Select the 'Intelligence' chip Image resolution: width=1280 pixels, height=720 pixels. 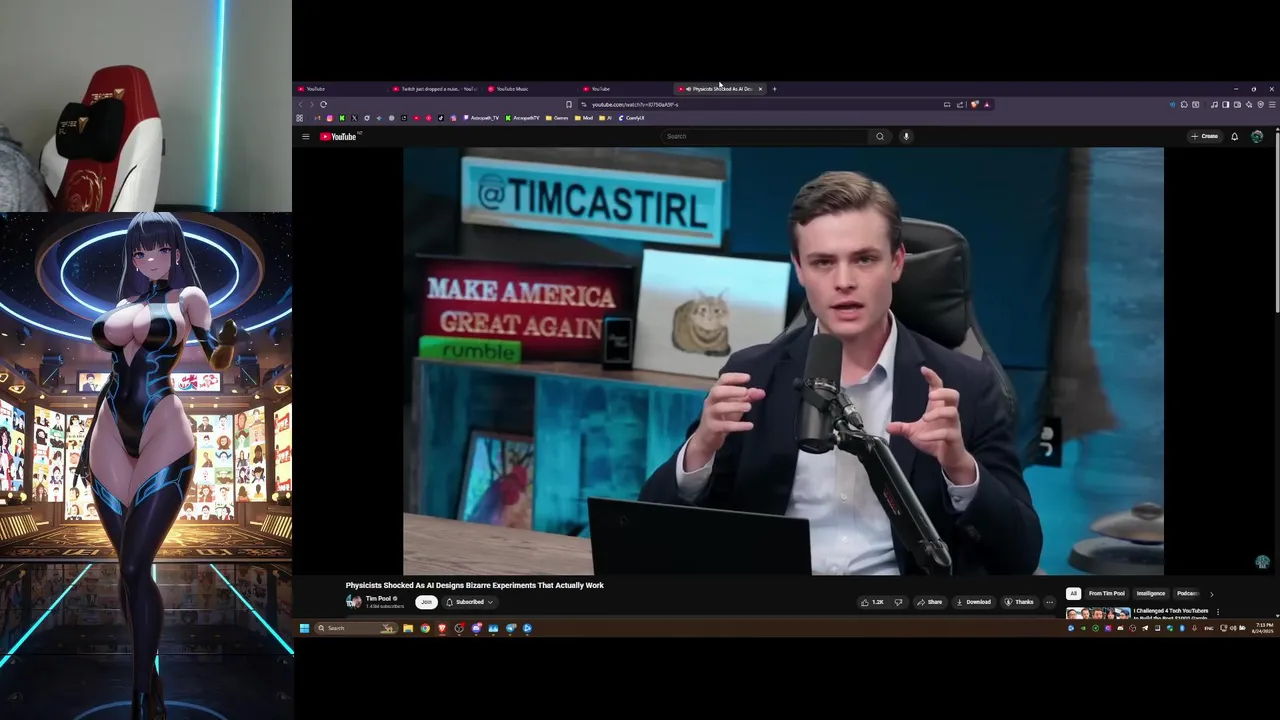point(1151,593)
